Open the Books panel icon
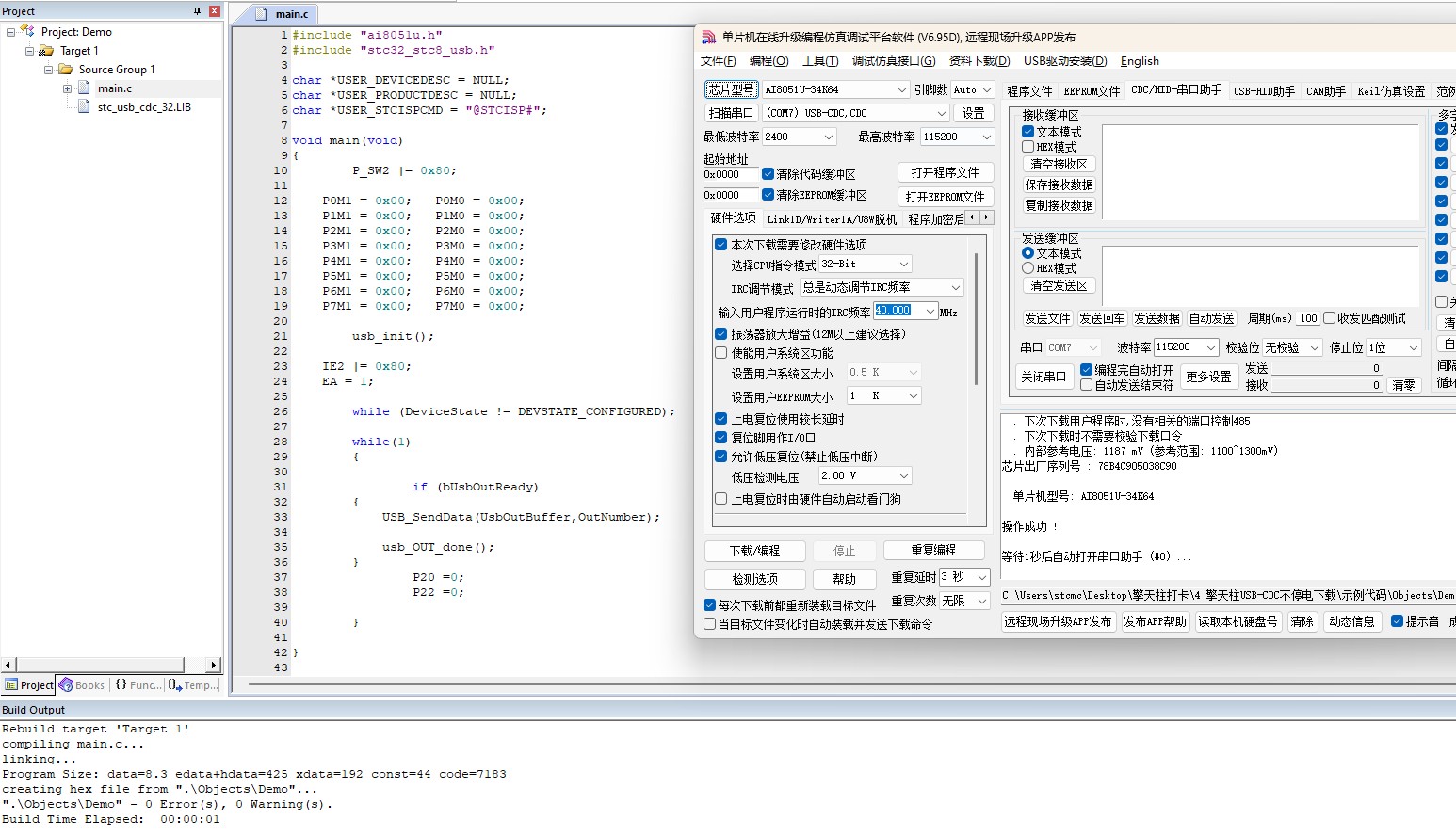The height and width of the screenshot is (836, 1456). pos(66,685)
